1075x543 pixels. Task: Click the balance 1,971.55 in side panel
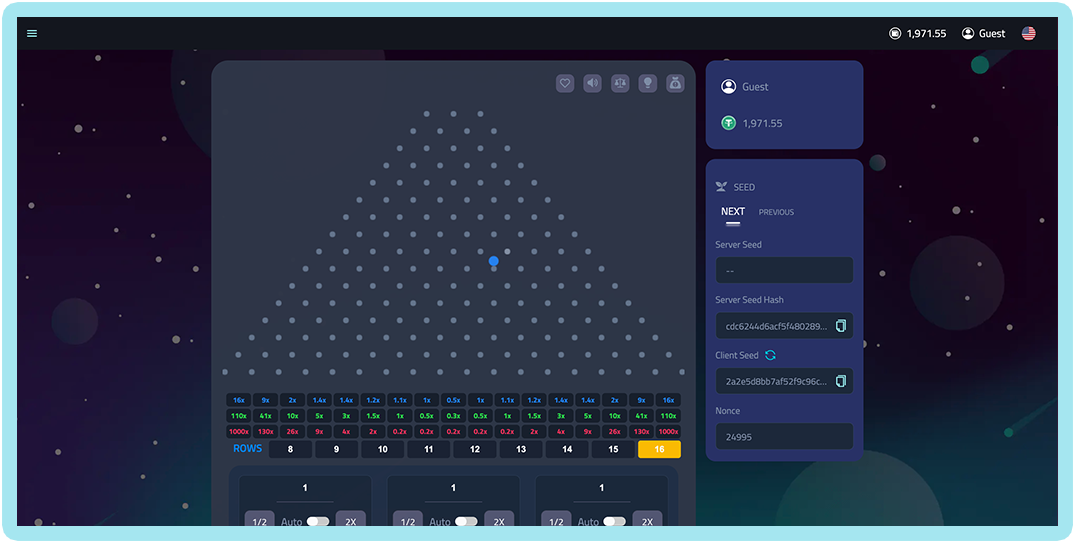tap(762, 123)
